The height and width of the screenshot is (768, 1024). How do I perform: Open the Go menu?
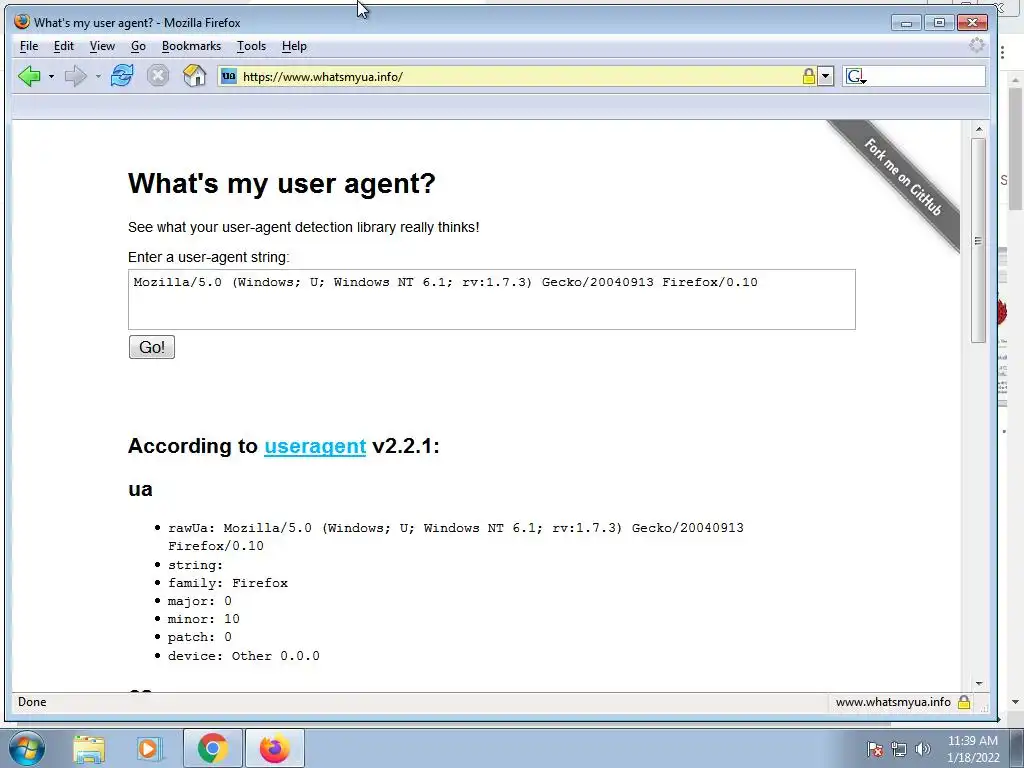tap(138, 46)
